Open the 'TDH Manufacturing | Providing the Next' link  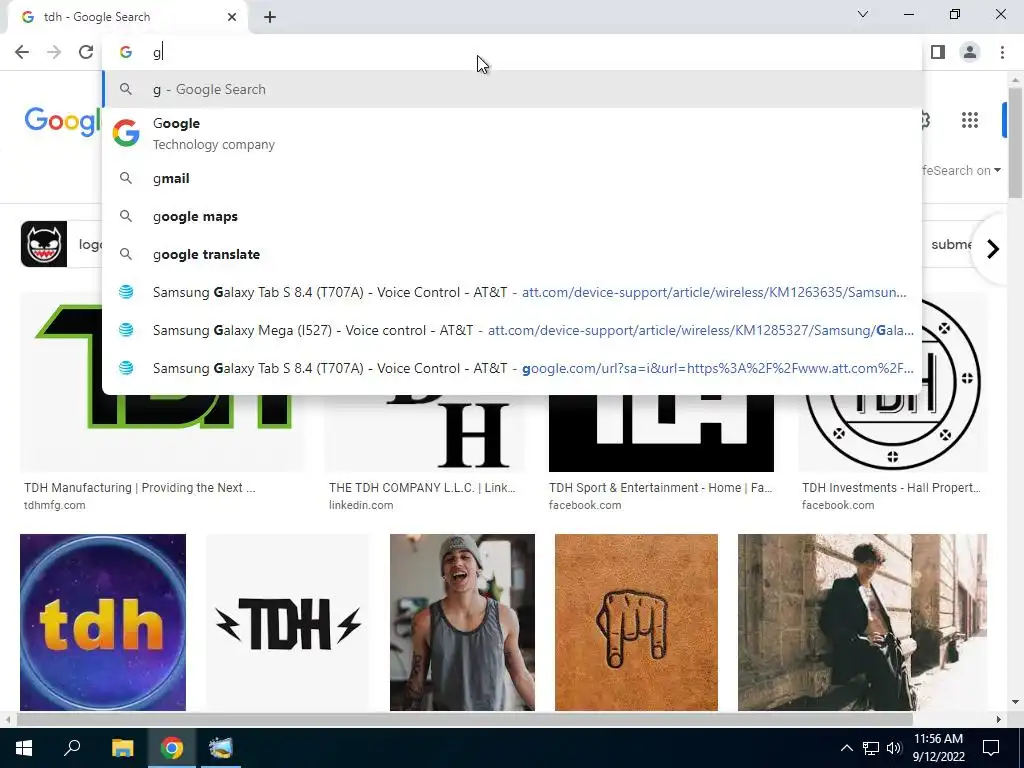pyautogui.click(x=140, y=488)
